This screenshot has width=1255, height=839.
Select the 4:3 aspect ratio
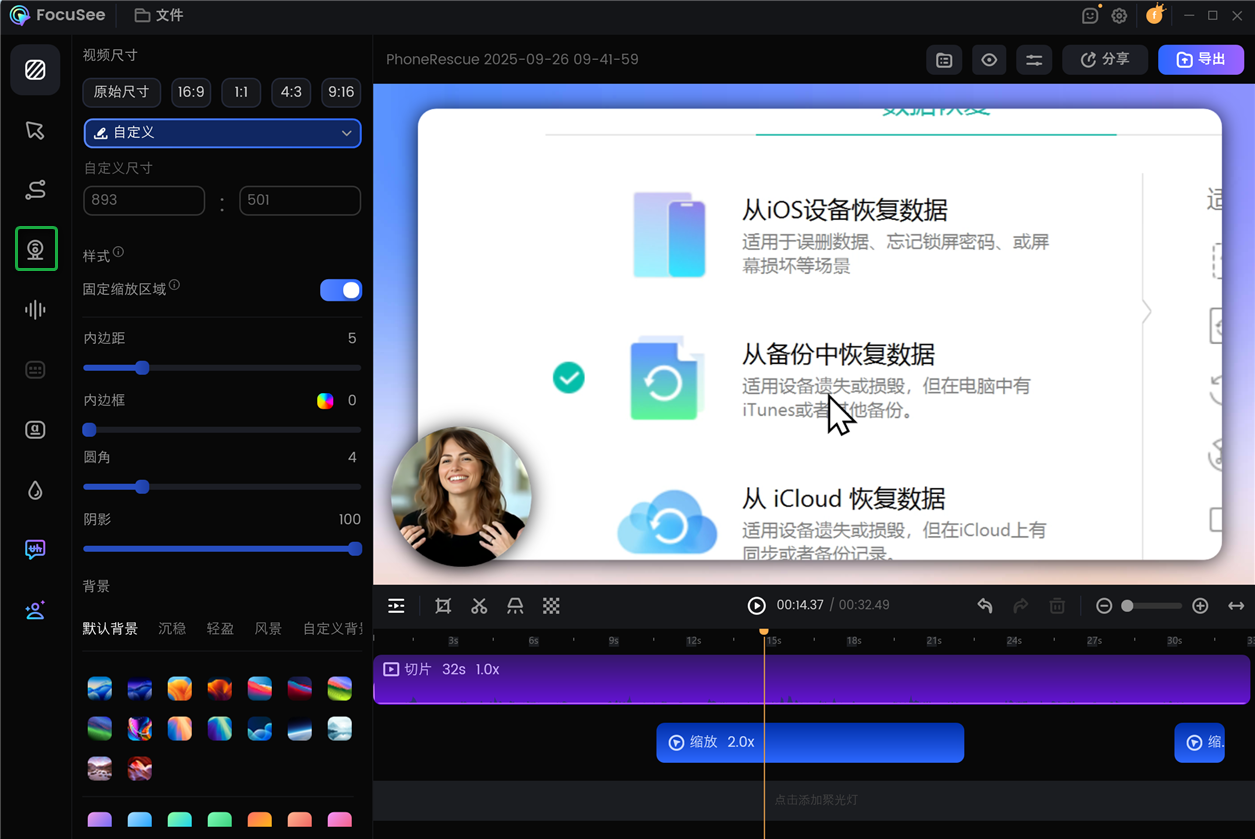point(291,92)
